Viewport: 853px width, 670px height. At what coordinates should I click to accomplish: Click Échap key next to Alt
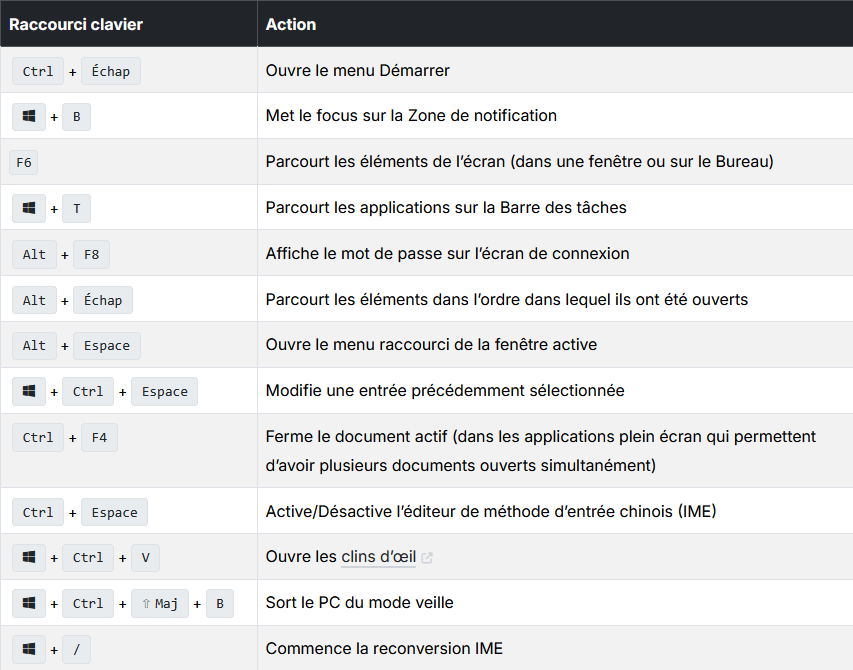(x=103, y=300)
